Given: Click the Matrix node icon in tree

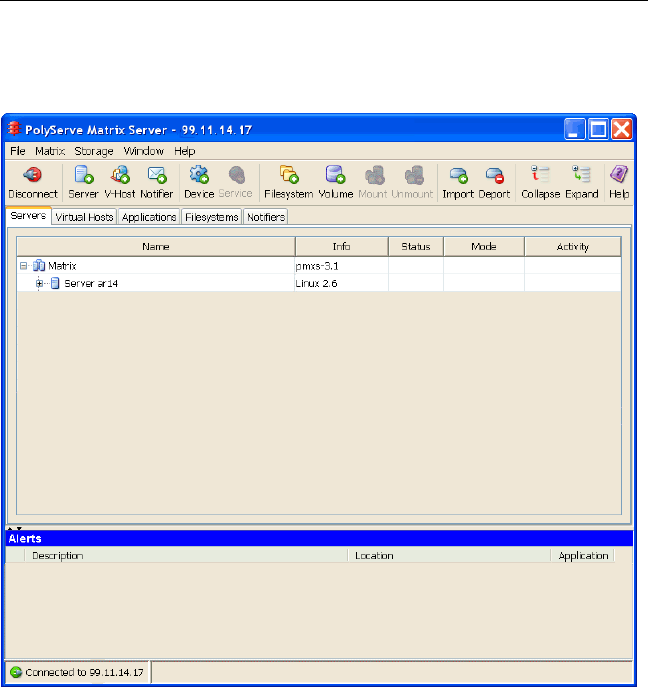Looking at the screenshot, I should pos(39,266).
